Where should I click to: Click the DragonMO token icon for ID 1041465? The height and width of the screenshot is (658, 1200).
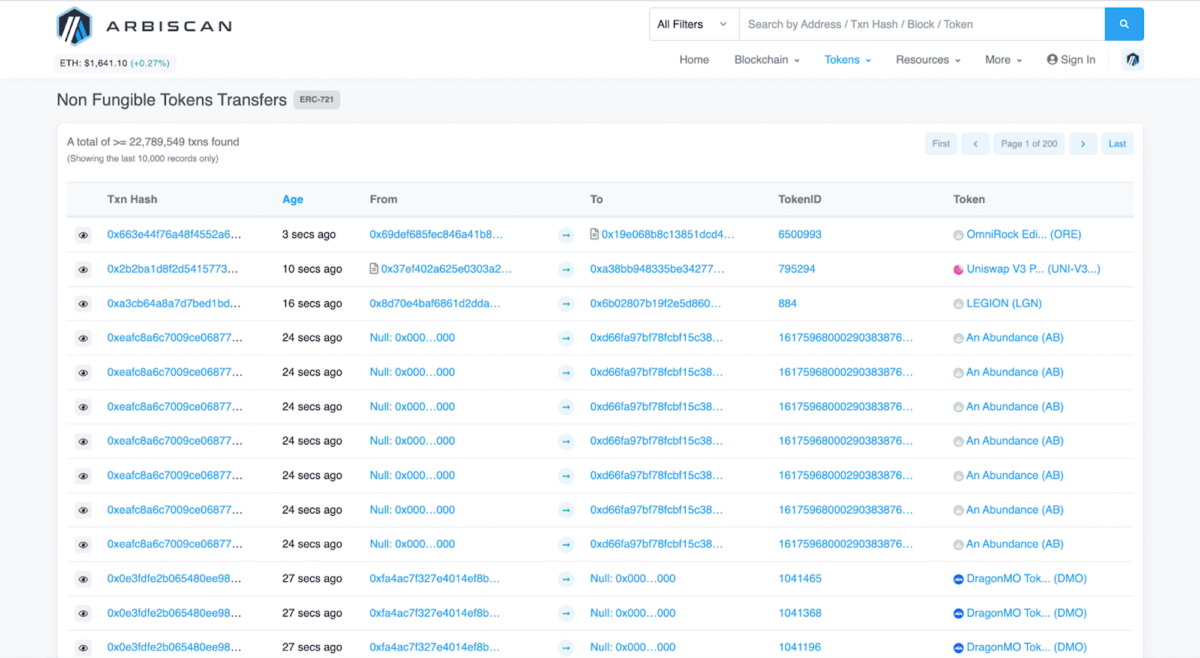958,579
